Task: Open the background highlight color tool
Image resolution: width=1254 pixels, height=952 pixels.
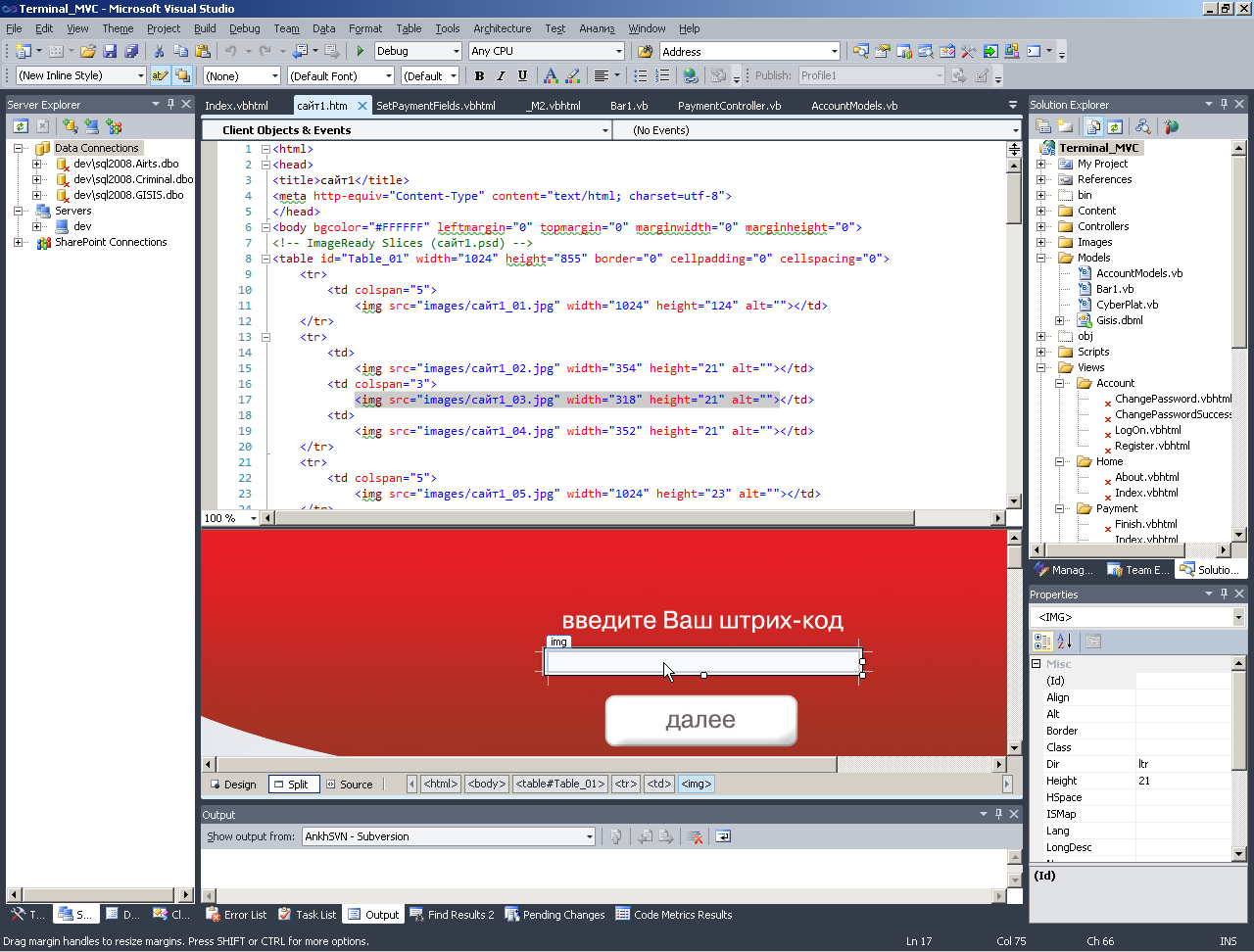Action: coord(573,75)
